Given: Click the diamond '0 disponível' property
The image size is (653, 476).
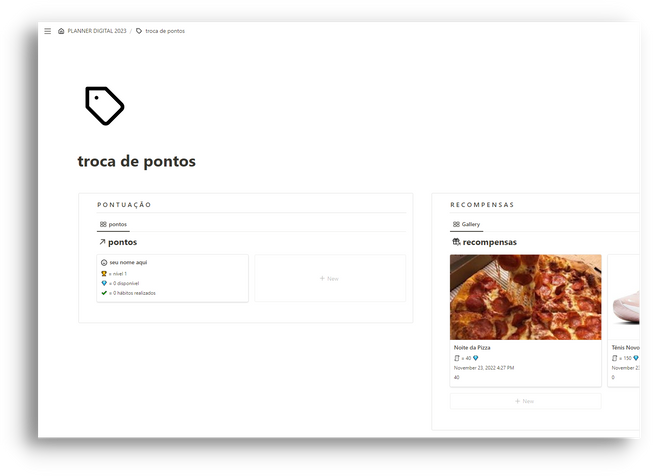Looking at the screenshot, I should (x=120, y=283).
